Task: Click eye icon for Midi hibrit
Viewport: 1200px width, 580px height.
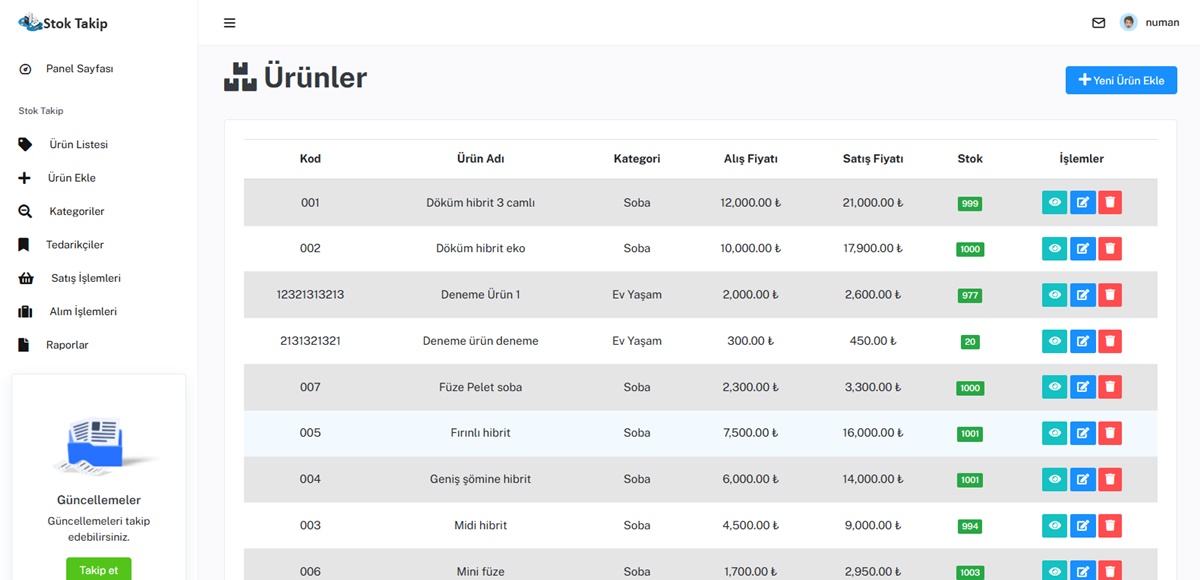Action: point(1054,525)
